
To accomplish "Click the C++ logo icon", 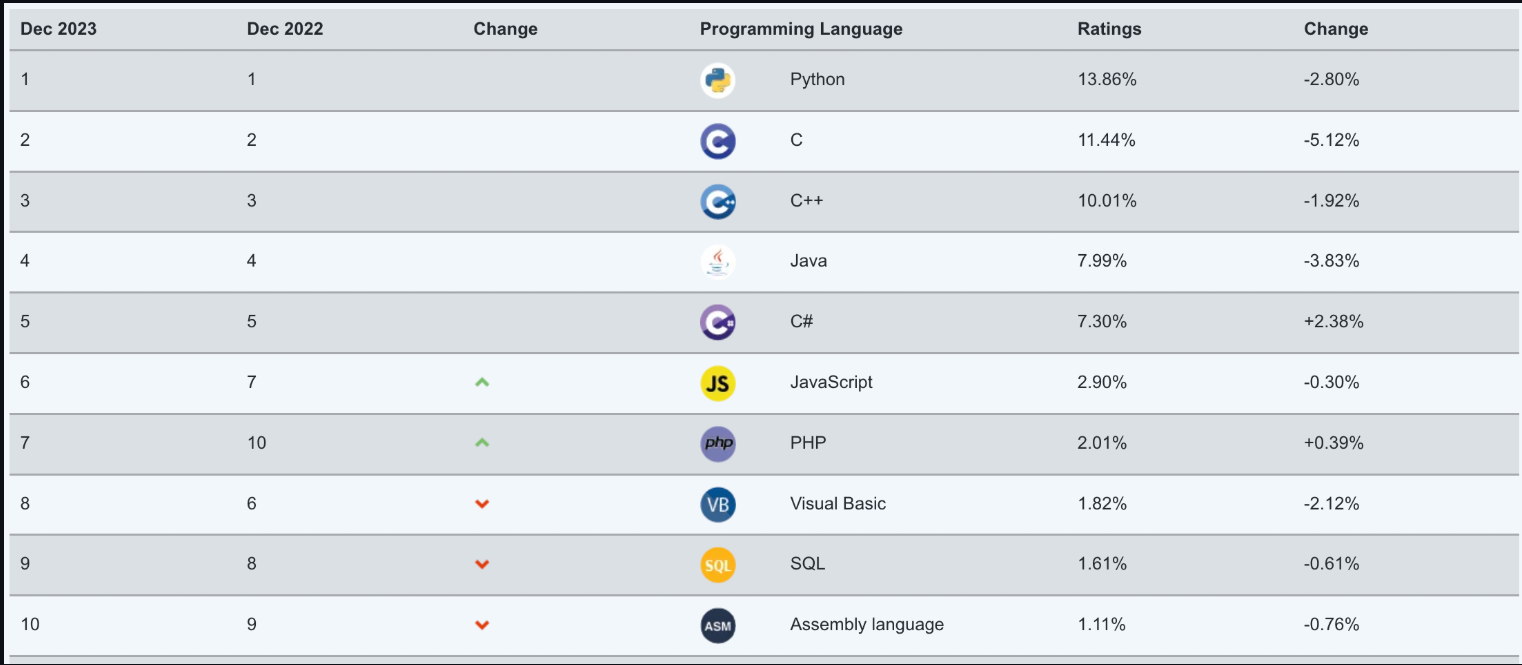I will pos(717,202).
